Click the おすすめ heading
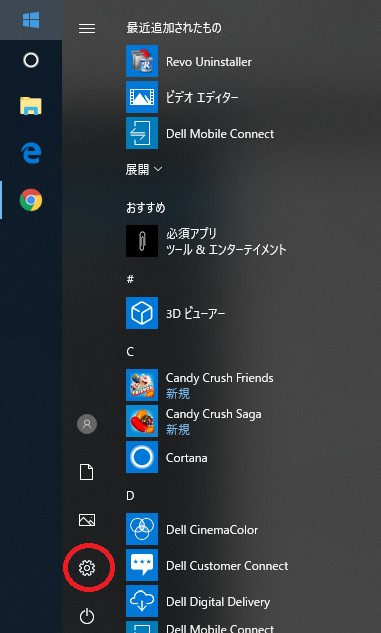The image size is (381, 633). (146, 208)
